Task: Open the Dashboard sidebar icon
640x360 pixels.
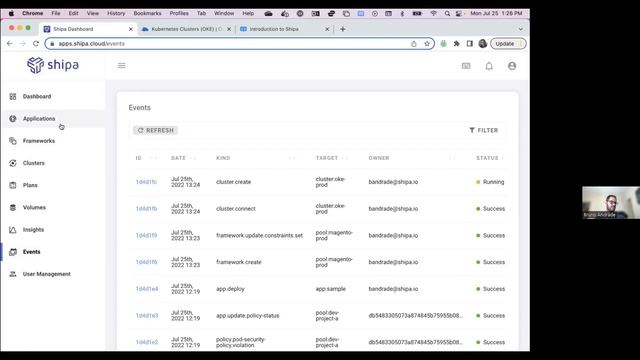Action: click(13, 96)
